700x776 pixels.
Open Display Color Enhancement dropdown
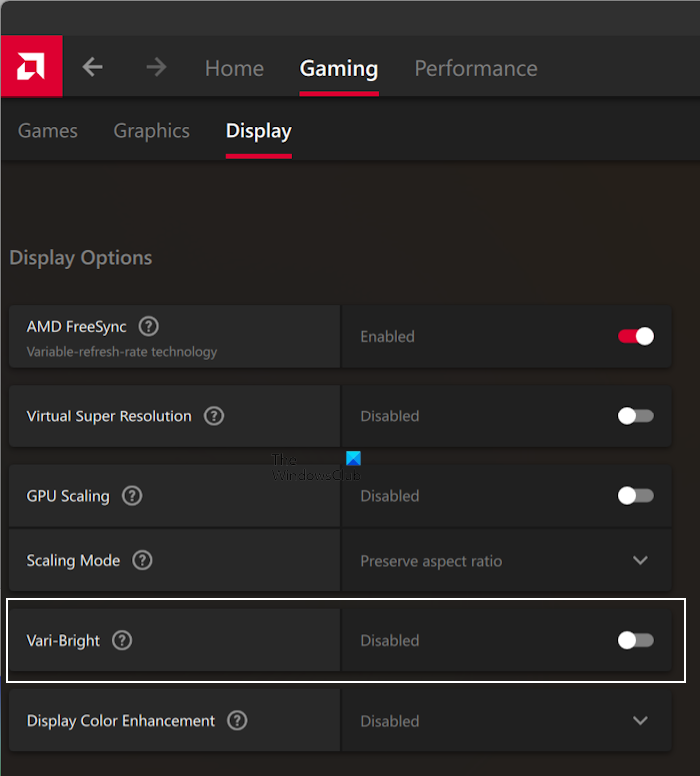coord(640,721)
